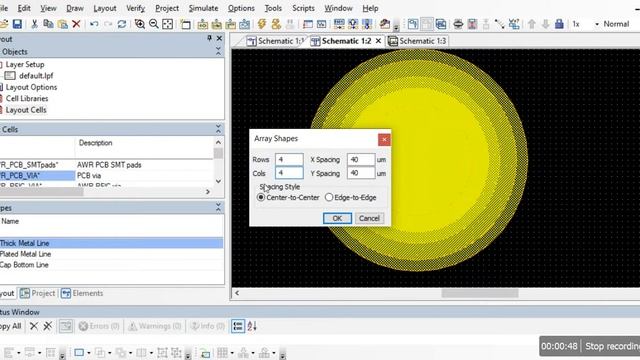This screenshot has width=640, height=360.
Task: Toggle the Info (0) filter in Status Window
Action: coord(208,326)
